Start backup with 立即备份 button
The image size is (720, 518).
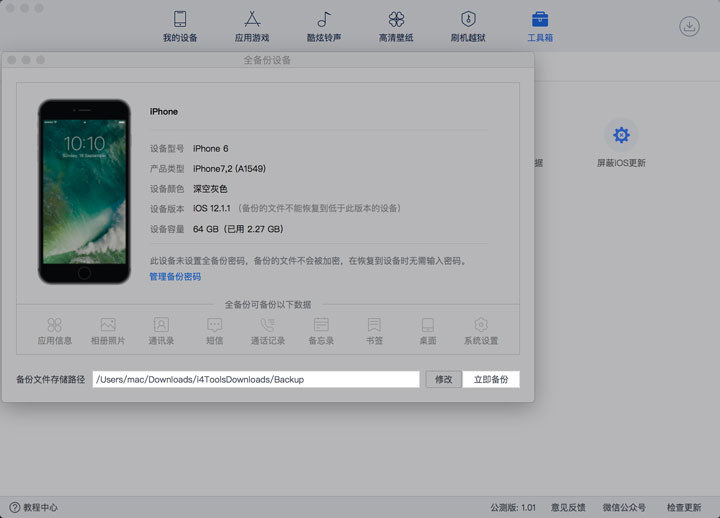(491, 379)
